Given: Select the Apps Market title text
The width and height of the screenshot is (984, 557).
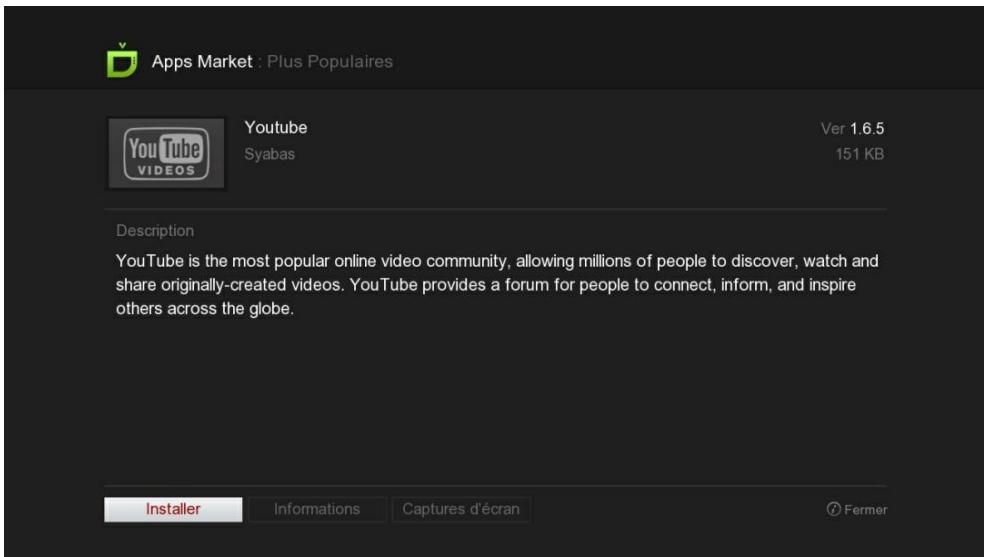Looking at the screenshot, I should [202, 61].
